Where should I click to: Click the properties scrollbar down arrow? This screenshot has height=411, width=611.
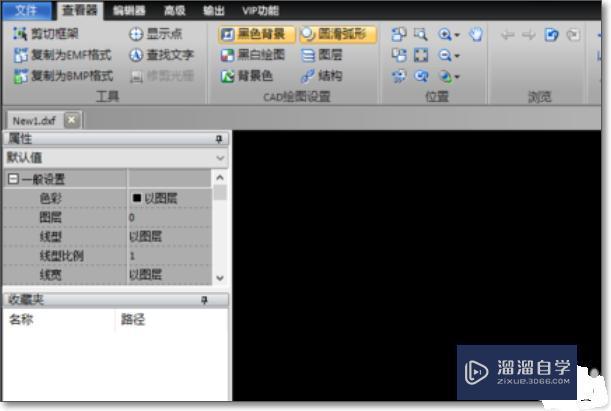[x=220, y=278]
